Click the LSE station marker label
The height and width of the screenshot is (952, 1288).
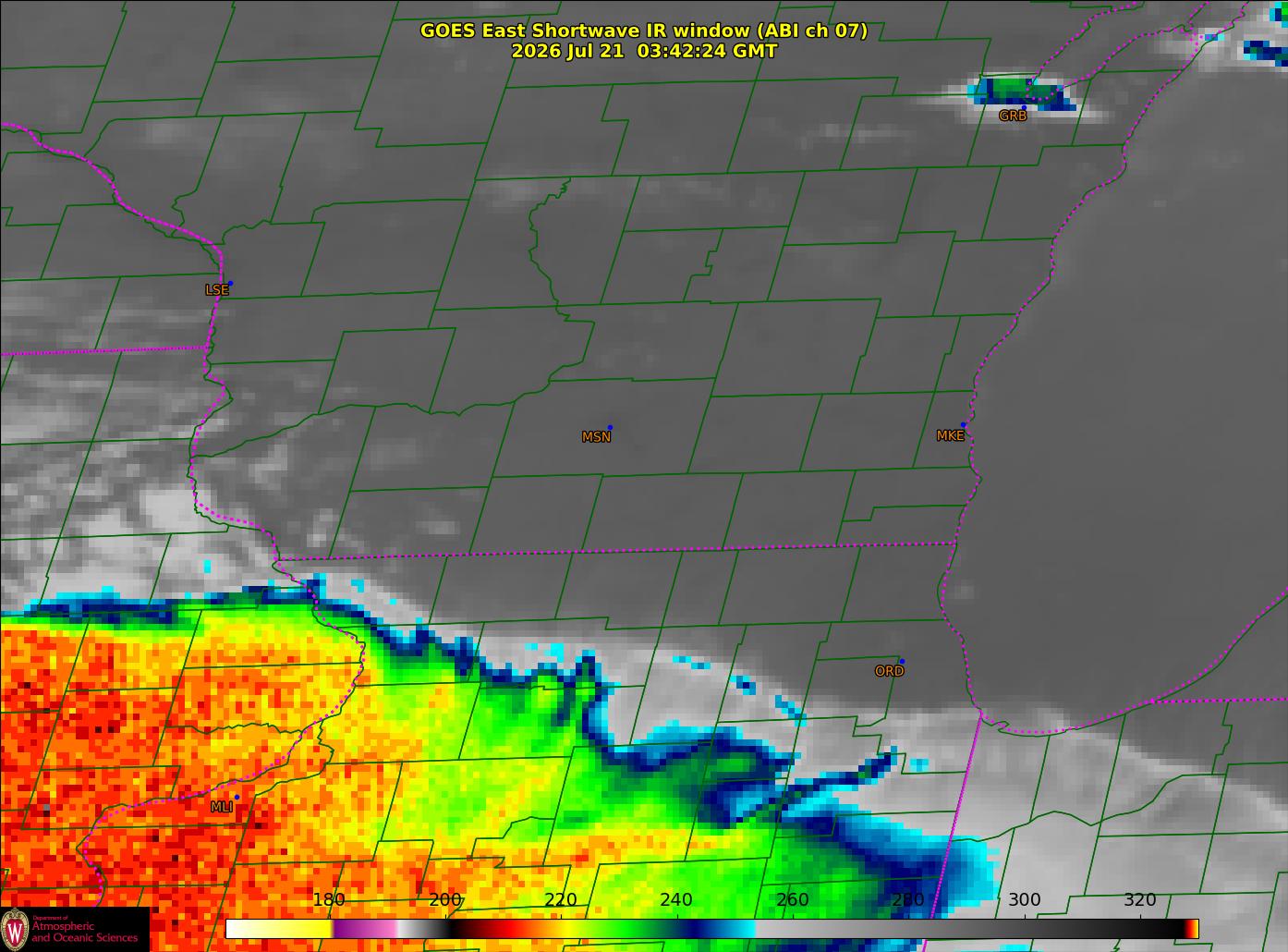click(216, 290)
